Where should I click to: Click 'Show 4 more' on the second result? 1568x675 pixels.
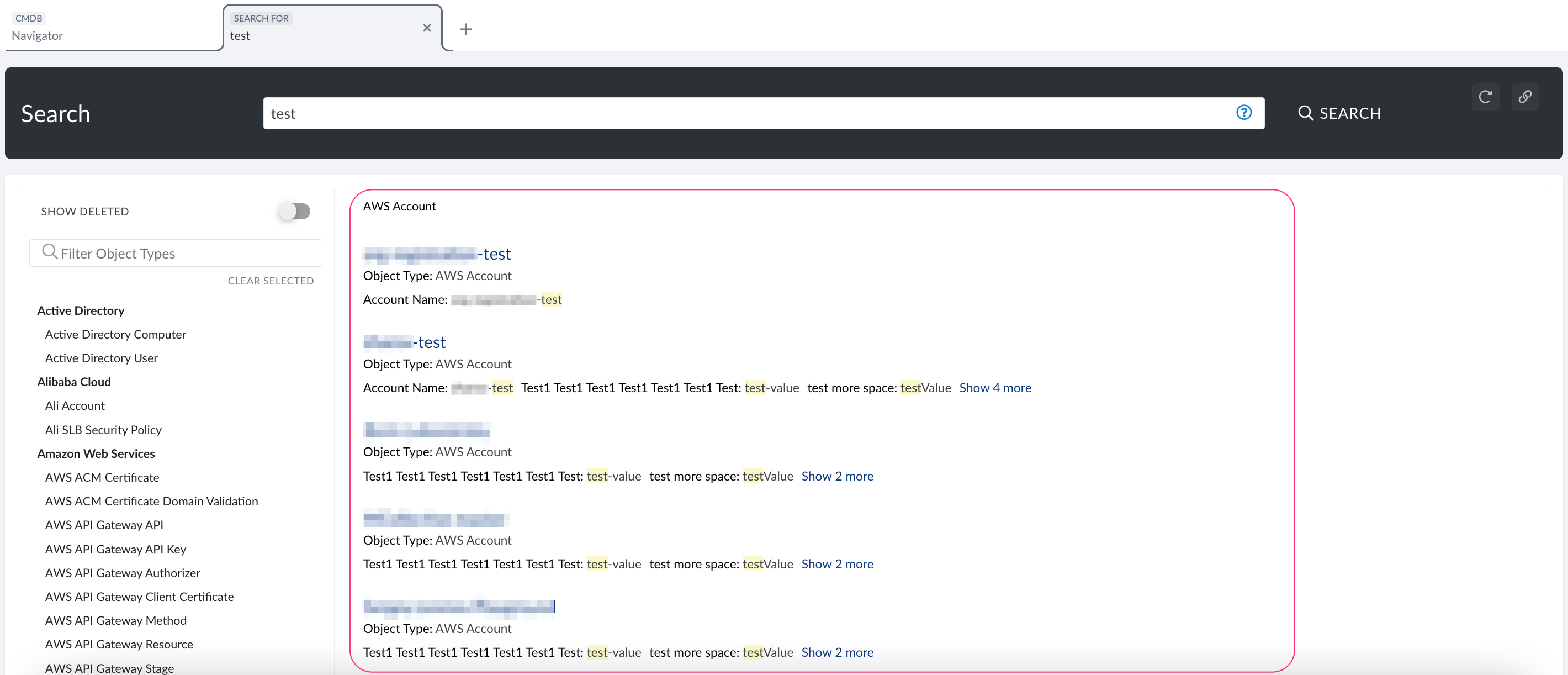pyautogui.click(x=994, y=387)
